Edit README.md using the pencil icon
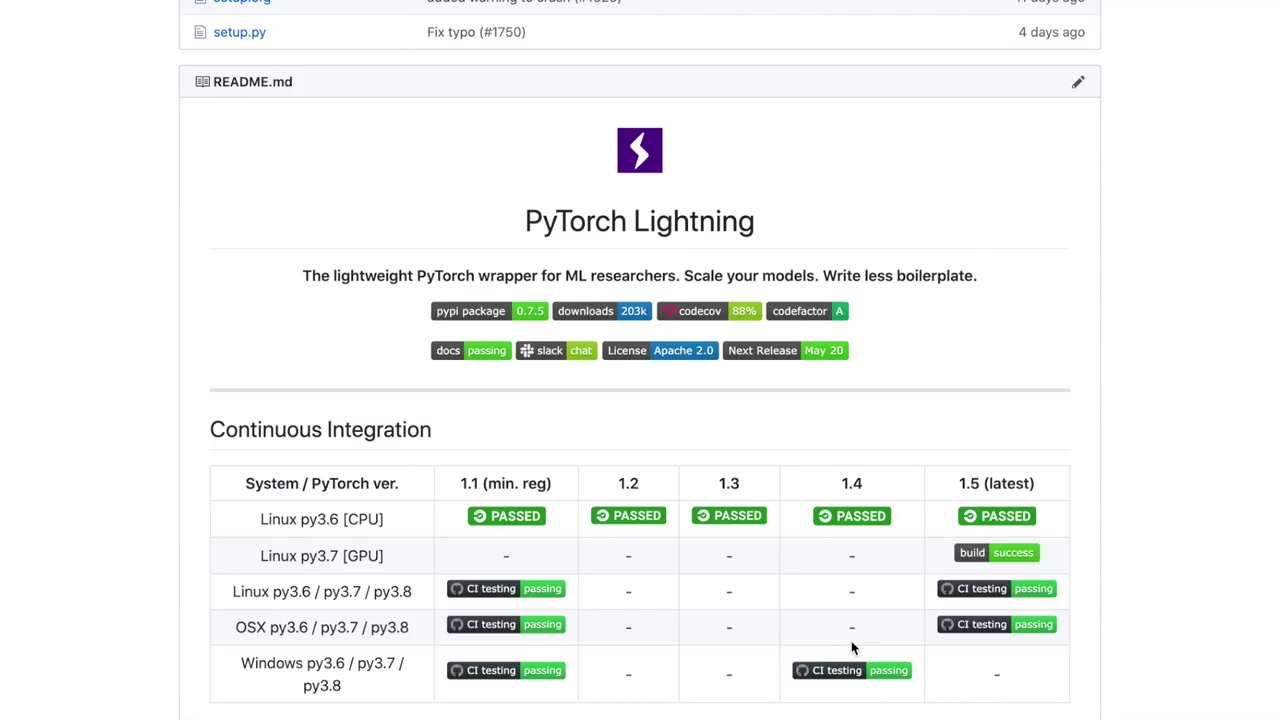The height and width of the screenshot is (720, 1280). (x=1078, y=82)
